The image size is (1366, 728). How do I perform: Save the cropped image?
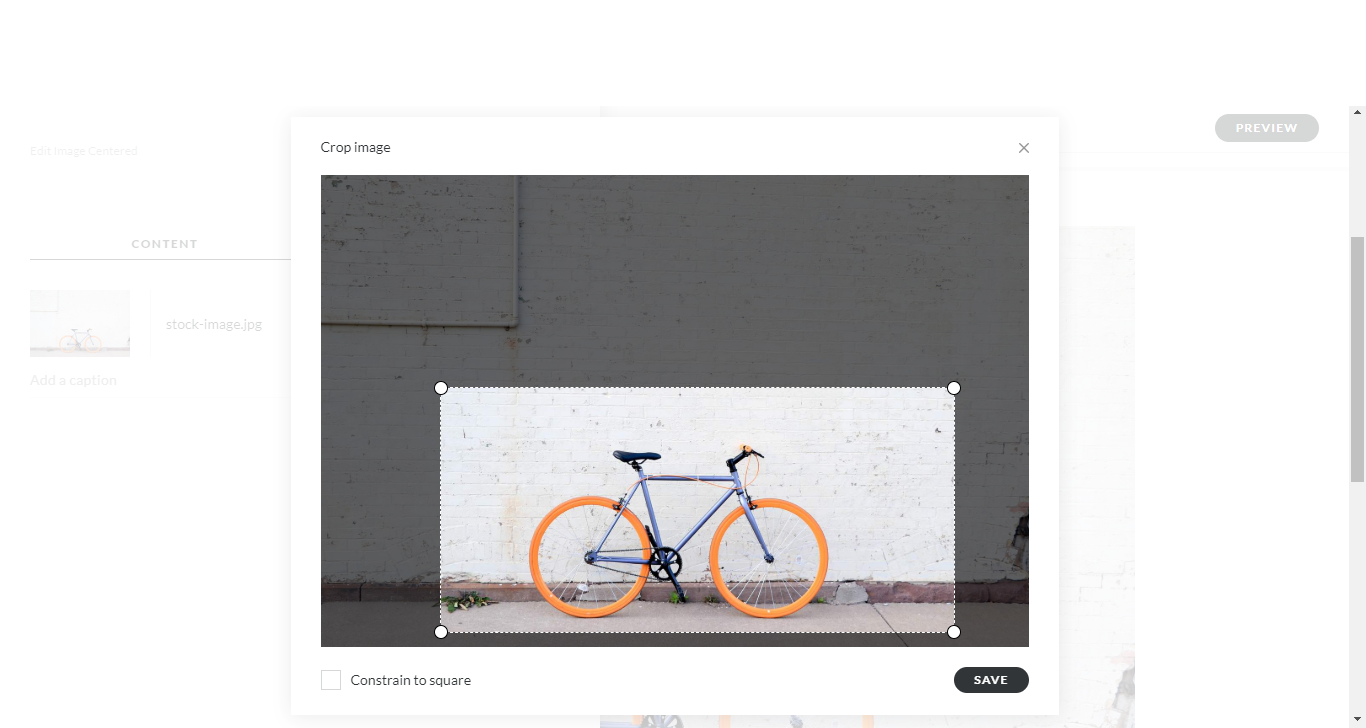[x=991, y=680]
